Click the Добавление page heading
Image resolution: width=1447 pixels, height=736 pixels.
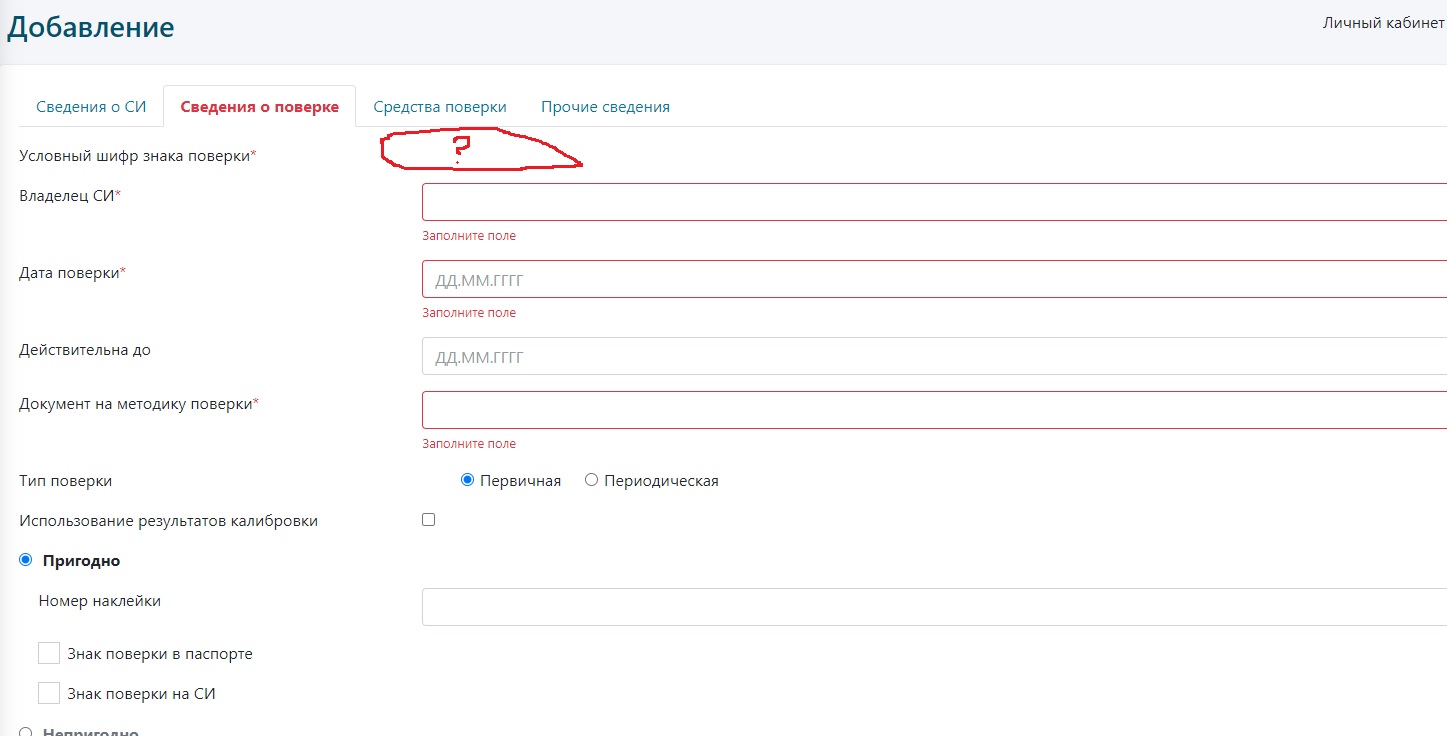pyautogui.click(x=90, y=27)
